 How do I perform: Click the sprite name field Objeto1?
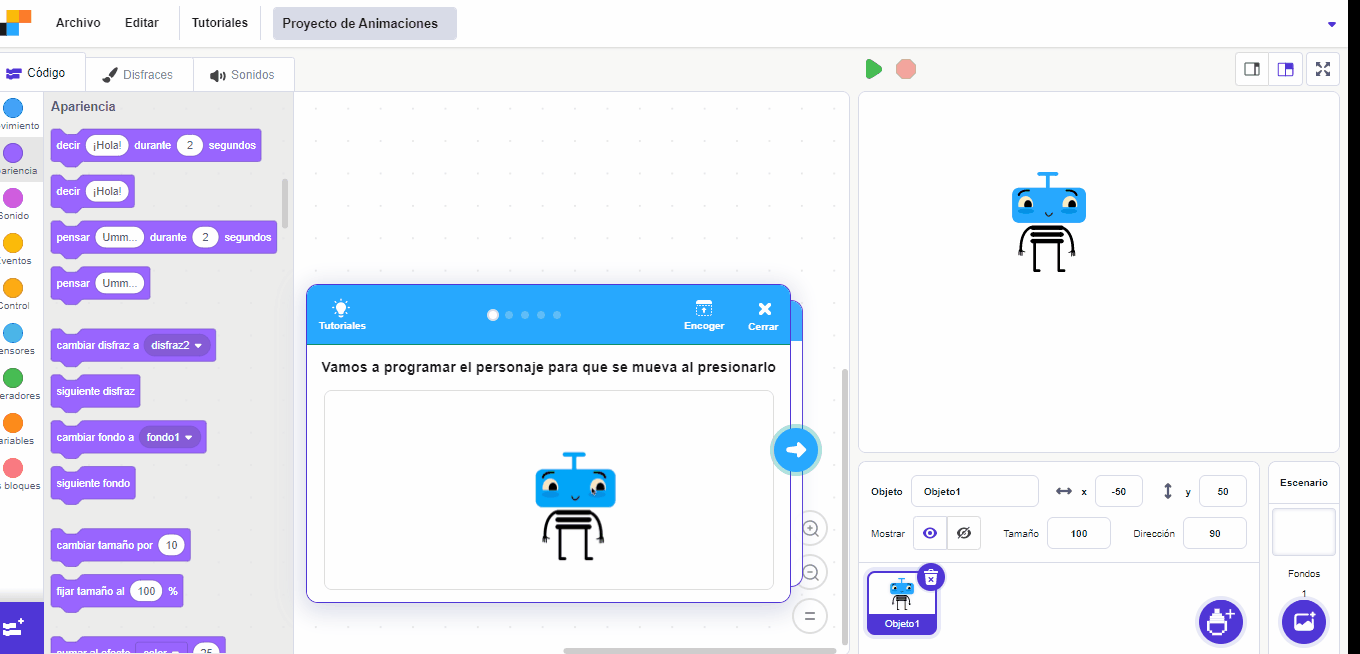pyautogui.click(x=975, y=491)
